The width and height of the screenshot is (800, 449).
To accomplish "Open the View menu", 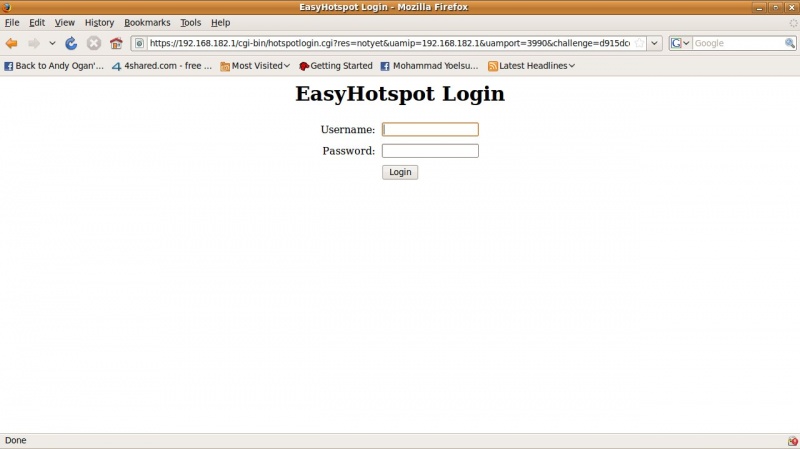I will [x=64, y=22].
